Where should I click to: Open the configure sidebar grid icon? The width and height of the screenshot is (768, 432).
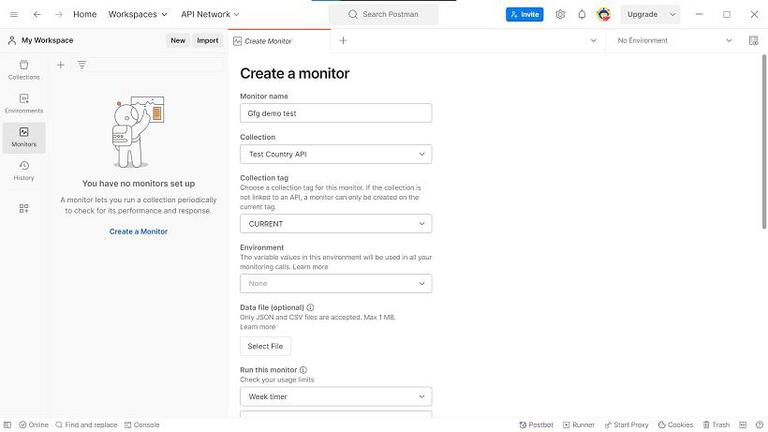24,209
